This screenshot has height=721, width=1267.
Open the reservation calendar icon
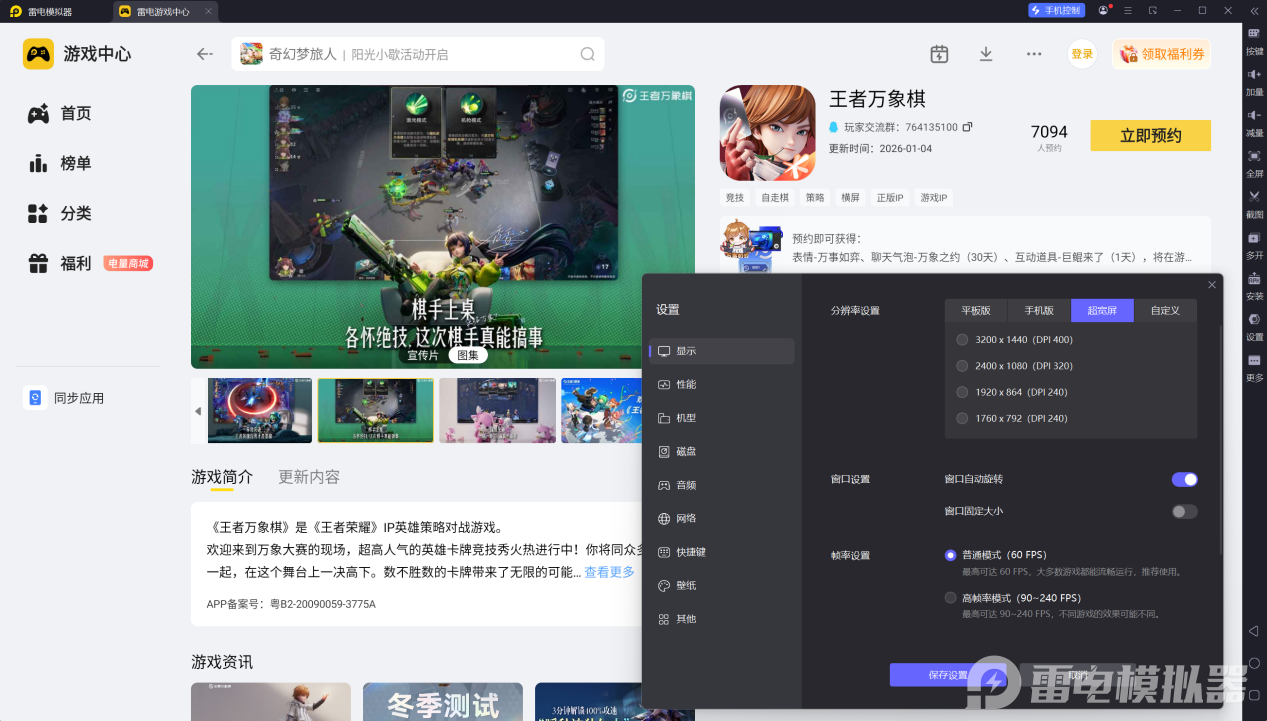[x=939, y=54]
